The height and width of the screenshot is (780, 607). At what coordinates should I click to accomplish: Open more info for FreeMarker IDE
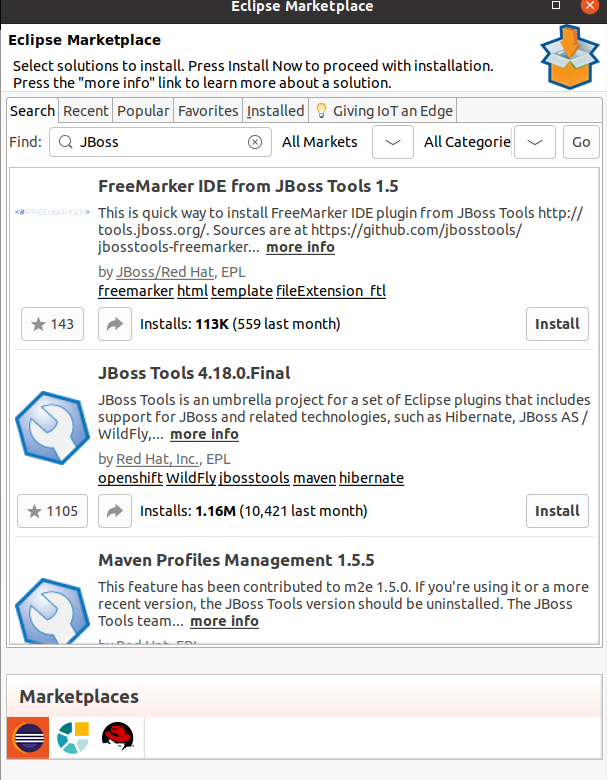coord(300,247)
